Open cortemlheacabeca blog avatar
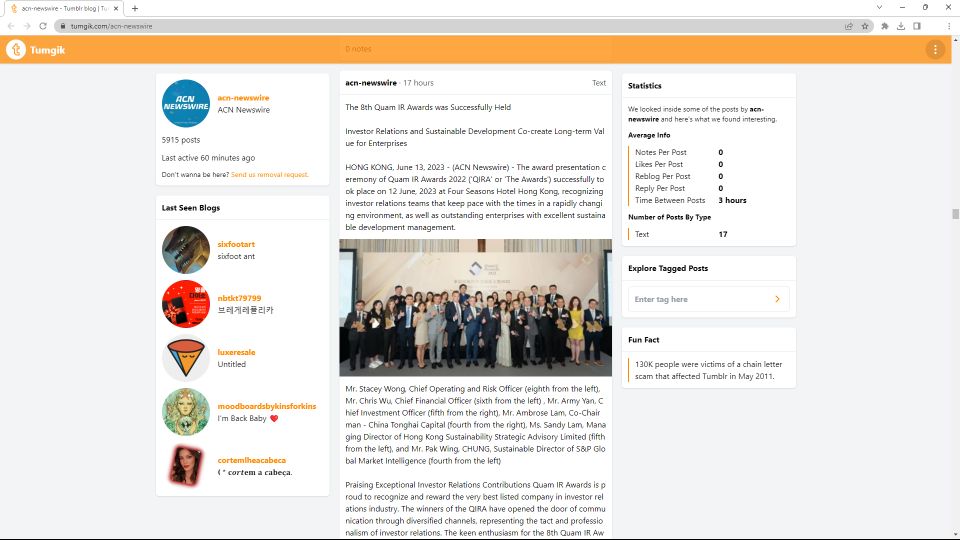Viewport: 960px width, 540px height. 186,465
